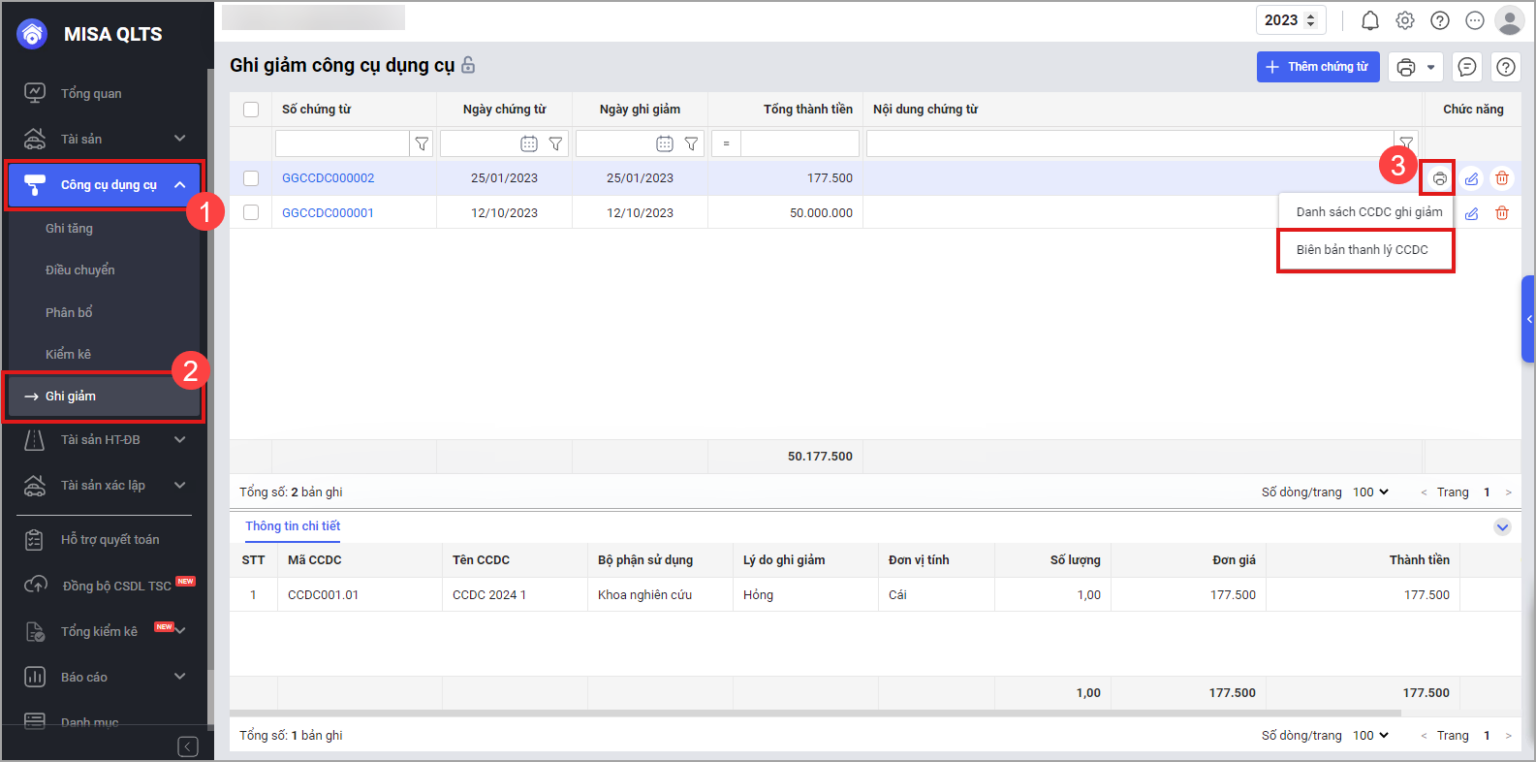Click the filter icon for Số chứng từ

pyautogui.click(x=422, y=144)
